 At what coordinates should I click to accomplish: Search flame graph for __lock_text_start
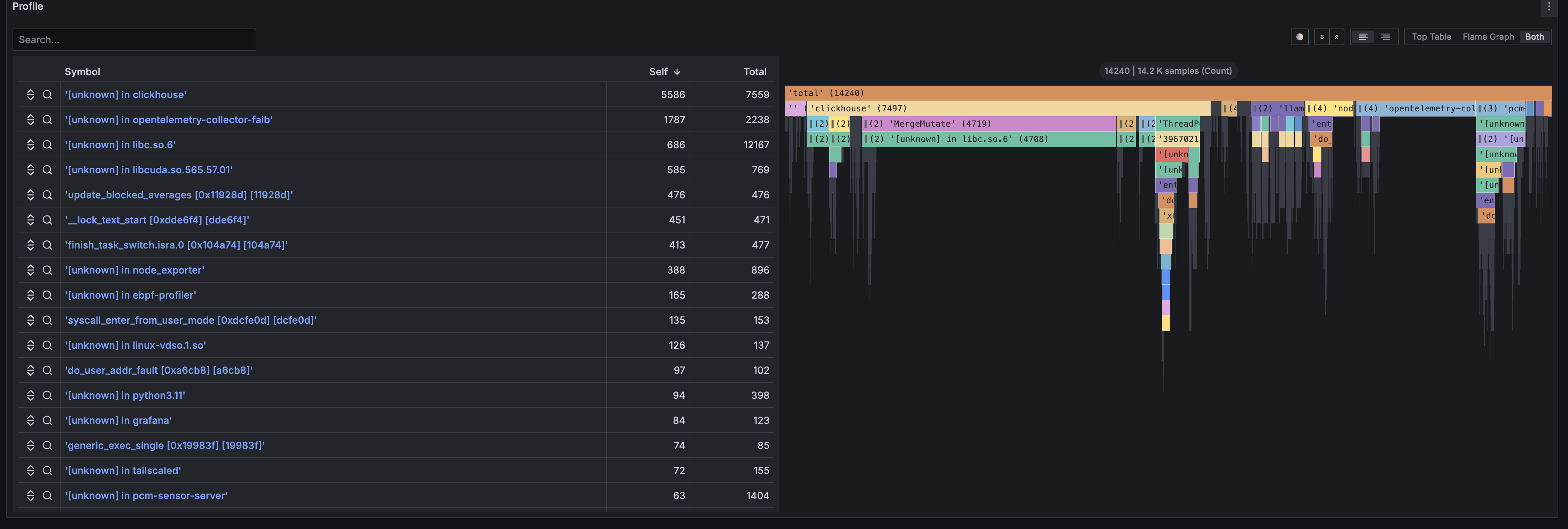coord(47,220)
